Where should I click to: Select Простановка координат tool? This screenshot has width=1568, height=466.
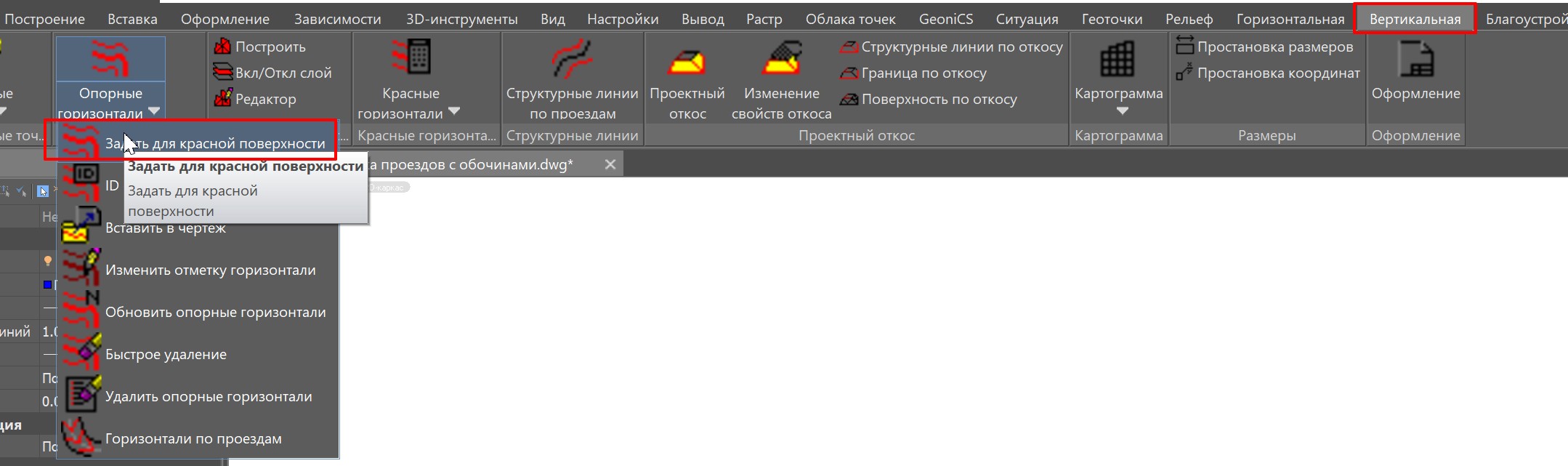coord(1268,73)
